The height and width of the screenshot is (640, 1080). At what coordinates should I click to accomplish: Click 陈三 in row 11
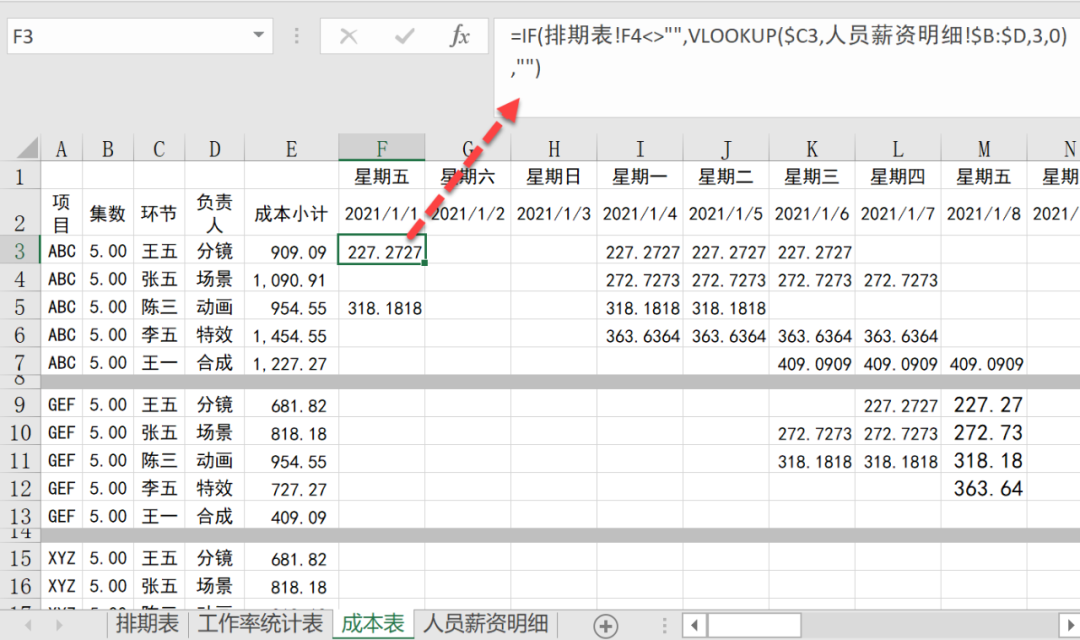(159, 460)
